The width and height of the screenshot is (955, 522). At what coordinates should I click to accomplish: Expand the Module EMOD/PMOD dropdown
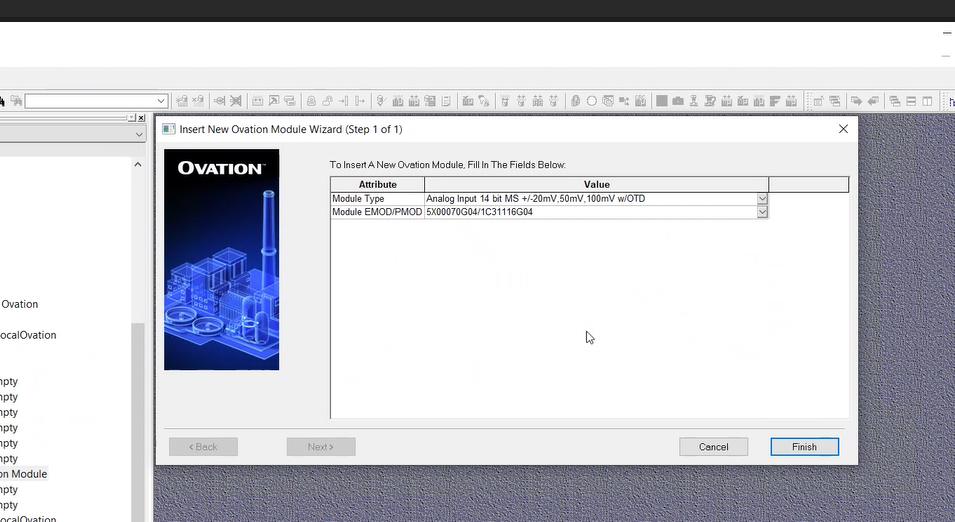coord(762,212)
